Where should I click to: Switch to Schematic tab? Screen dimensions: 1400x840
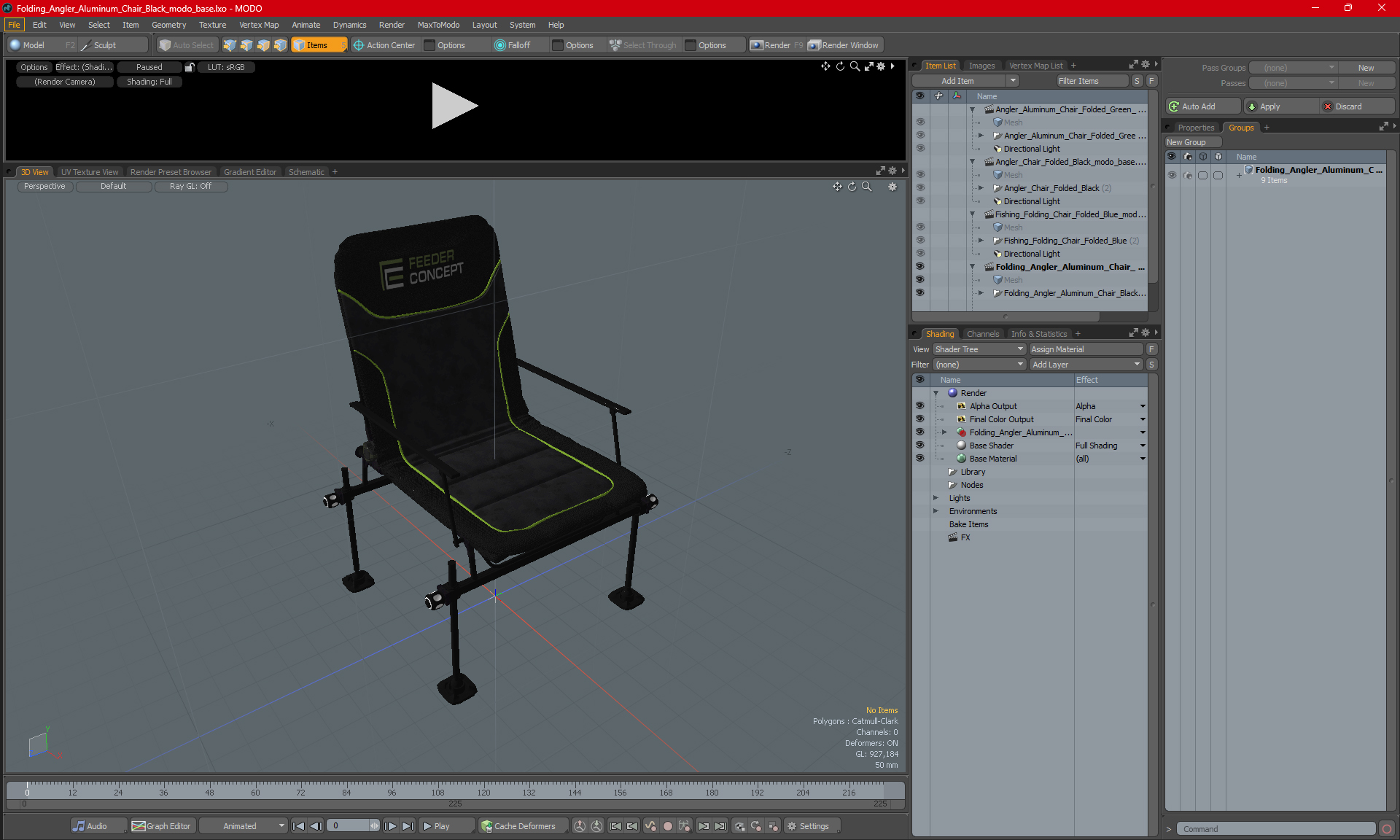[306, 172]
